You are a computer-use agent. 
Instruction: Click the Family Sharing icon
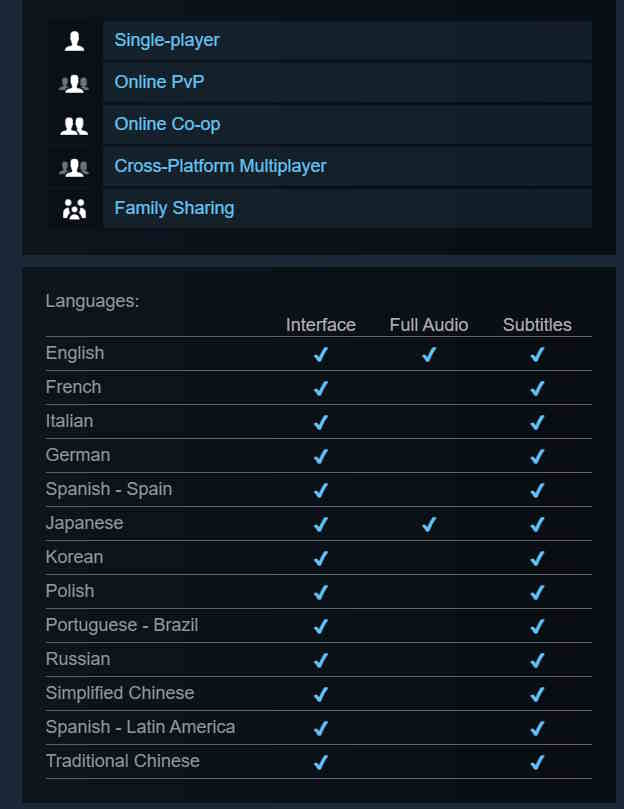pyautogui.click(x=74, y=209)
